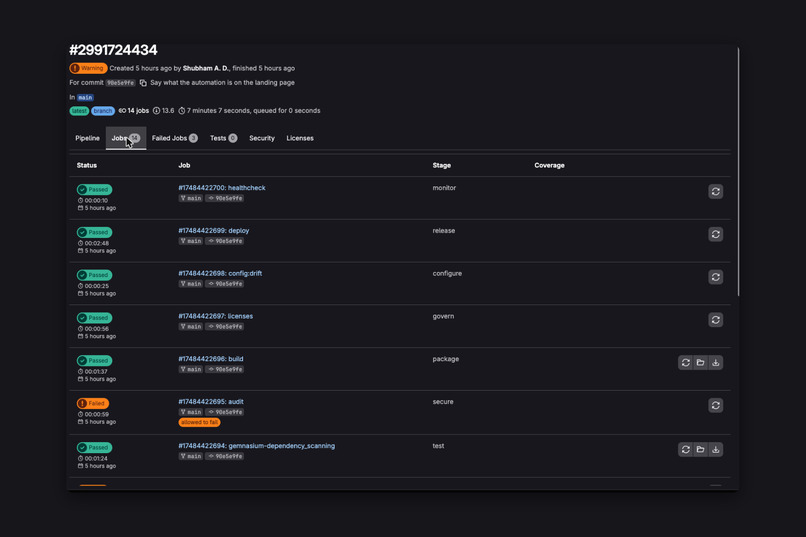Retry the gemnasium-dependency_scanning job
Image resolution: width=806 pixels, height=537 pixels.
(685, 450)
